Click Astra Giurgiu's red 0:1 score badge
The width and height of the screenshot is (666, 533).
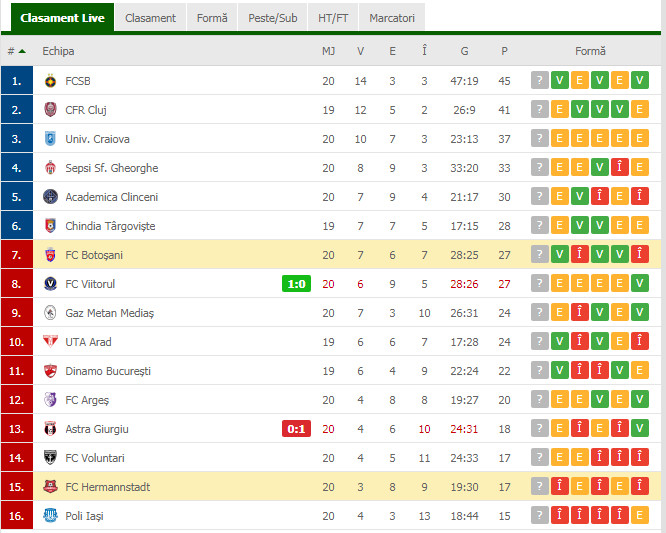pos(296,429)
